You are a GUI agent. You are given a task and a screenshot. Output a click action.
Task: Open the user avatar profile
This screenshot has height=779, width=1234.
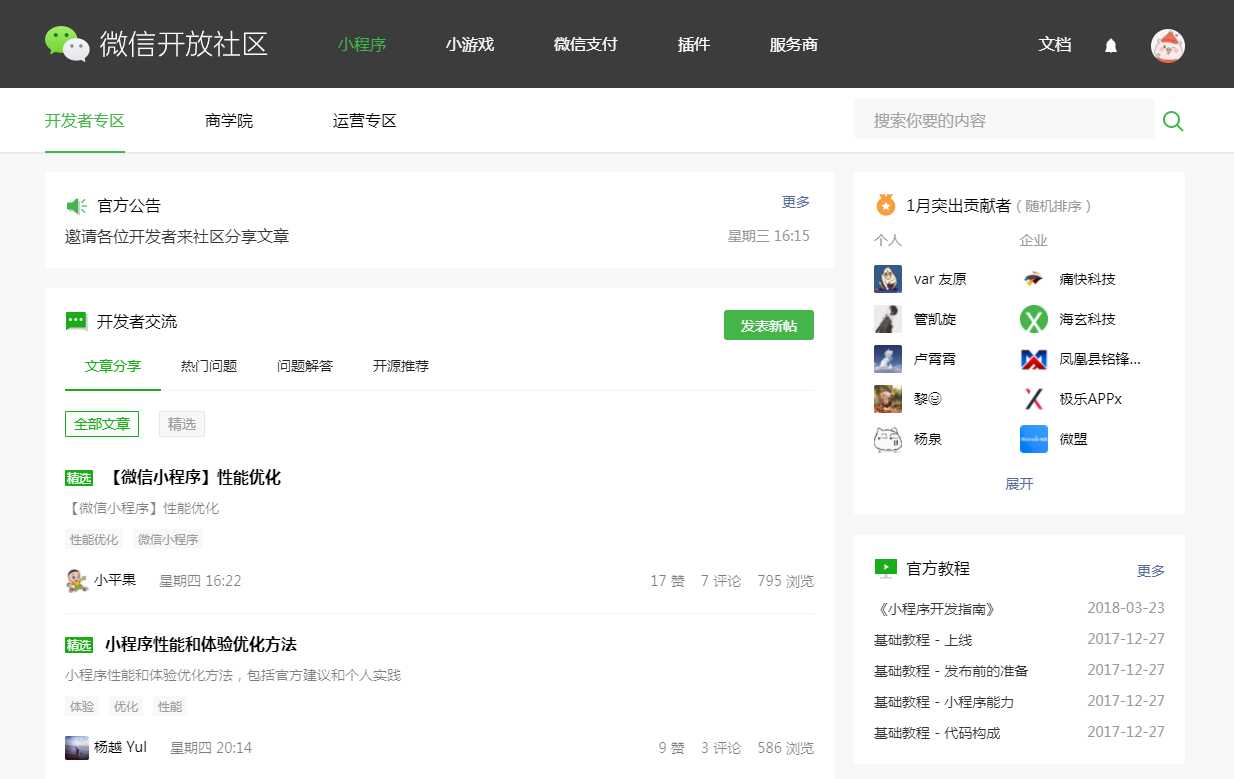click(1168, 45)
